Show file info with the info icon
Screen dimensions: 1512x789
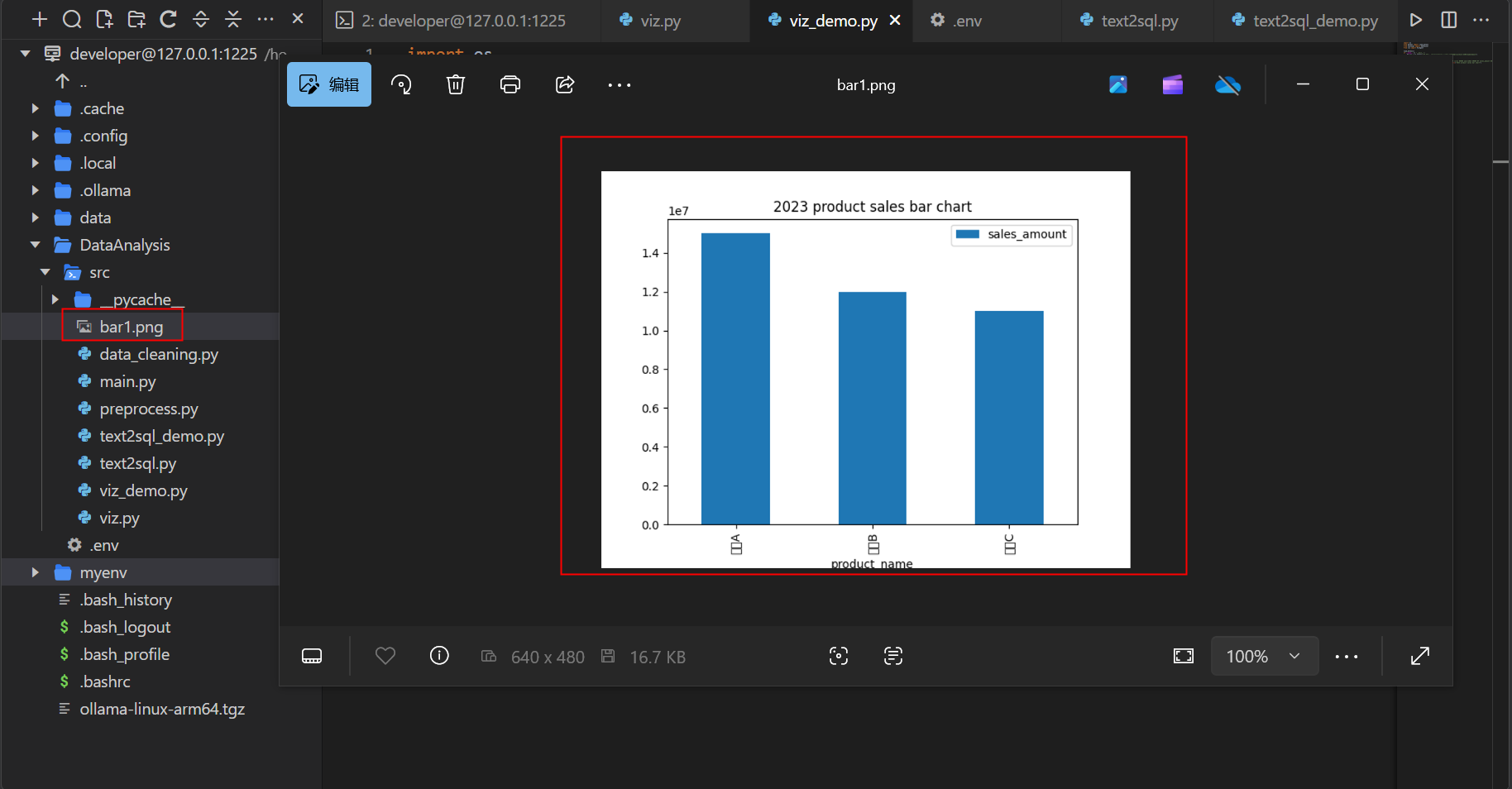tap(439, 656)
